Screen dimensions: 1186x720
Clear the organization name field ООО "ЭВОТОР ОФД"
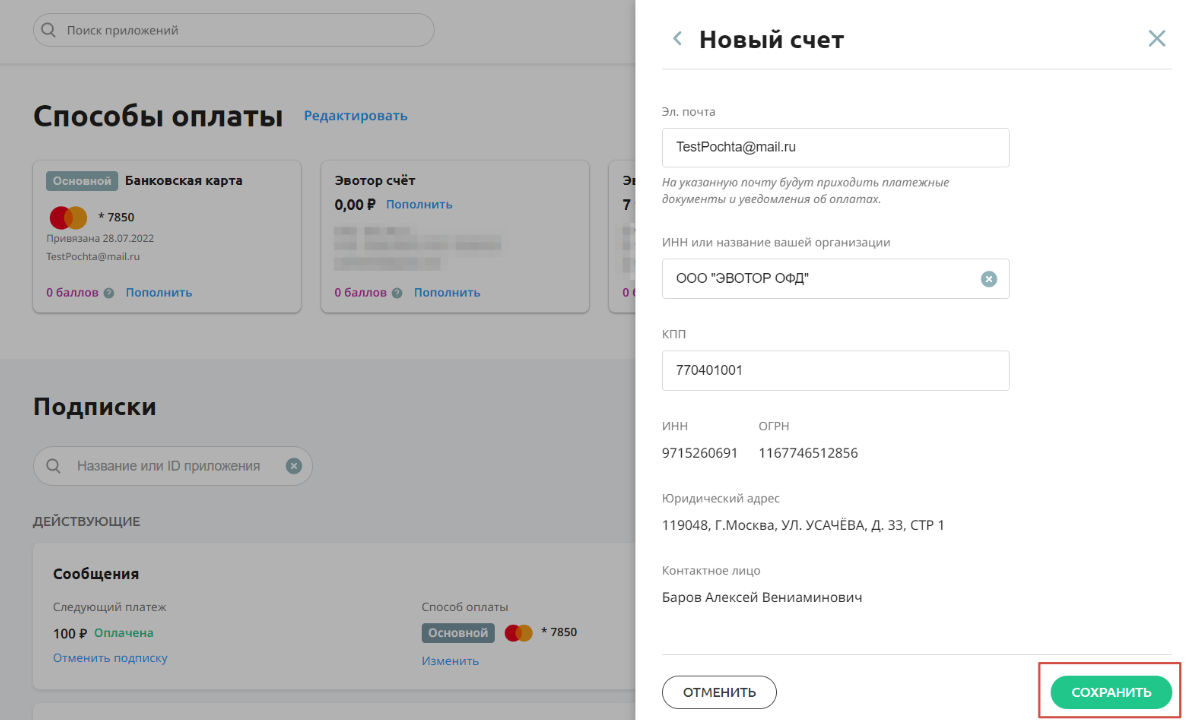point(989,279)
